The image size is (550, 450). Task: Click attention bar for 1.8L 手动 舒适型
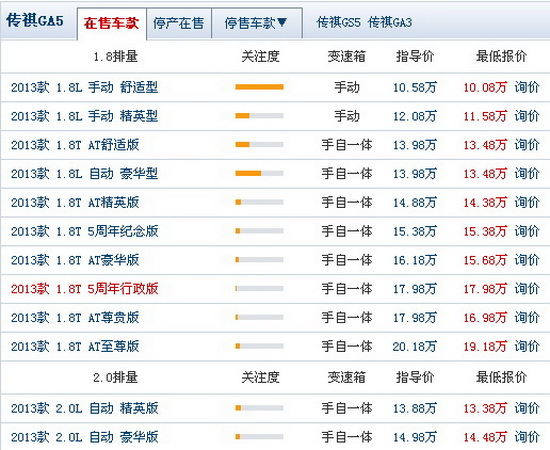259,87
